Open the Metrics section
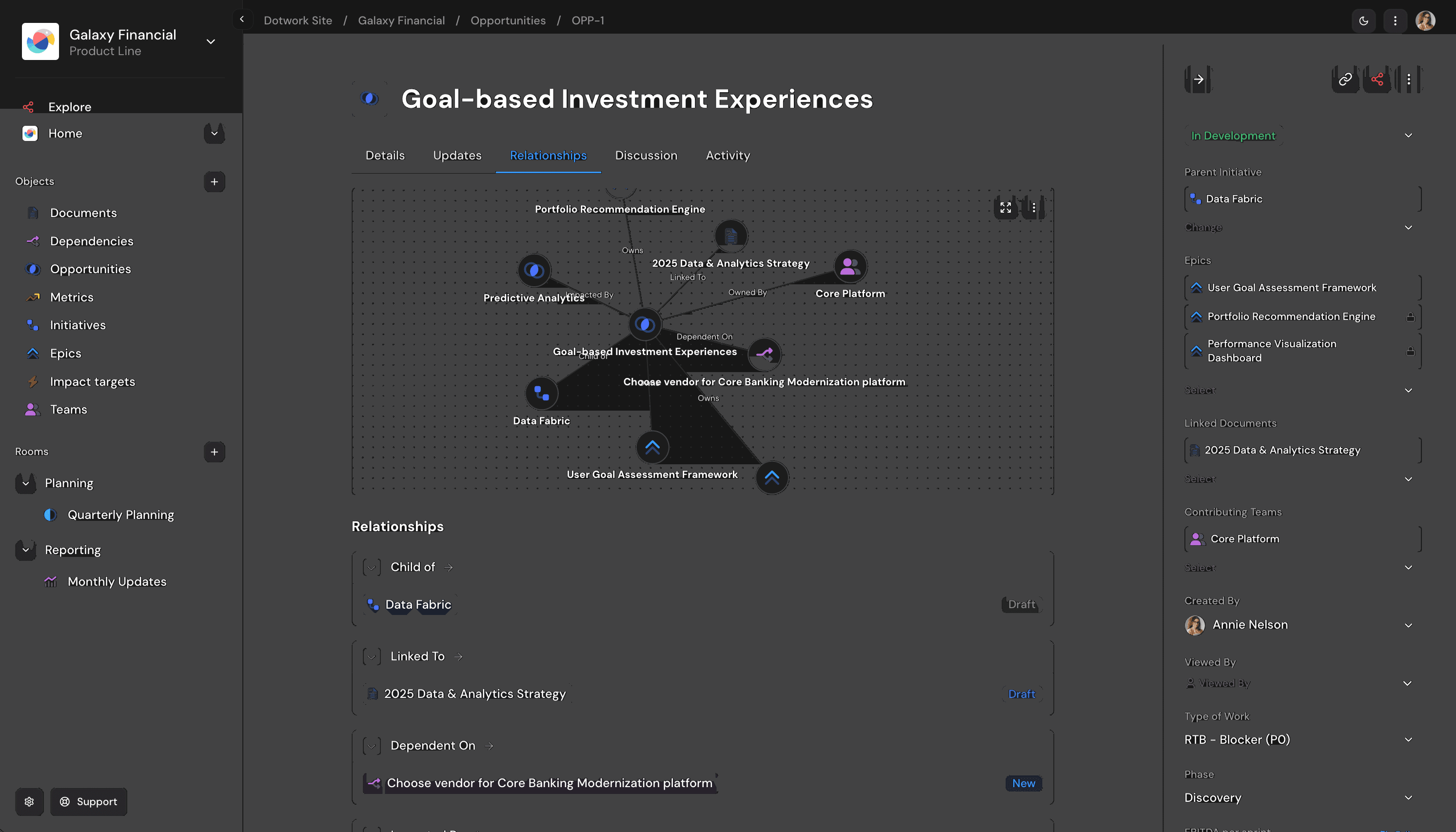This screenshot has width=1456, height=832. point(71,297)
